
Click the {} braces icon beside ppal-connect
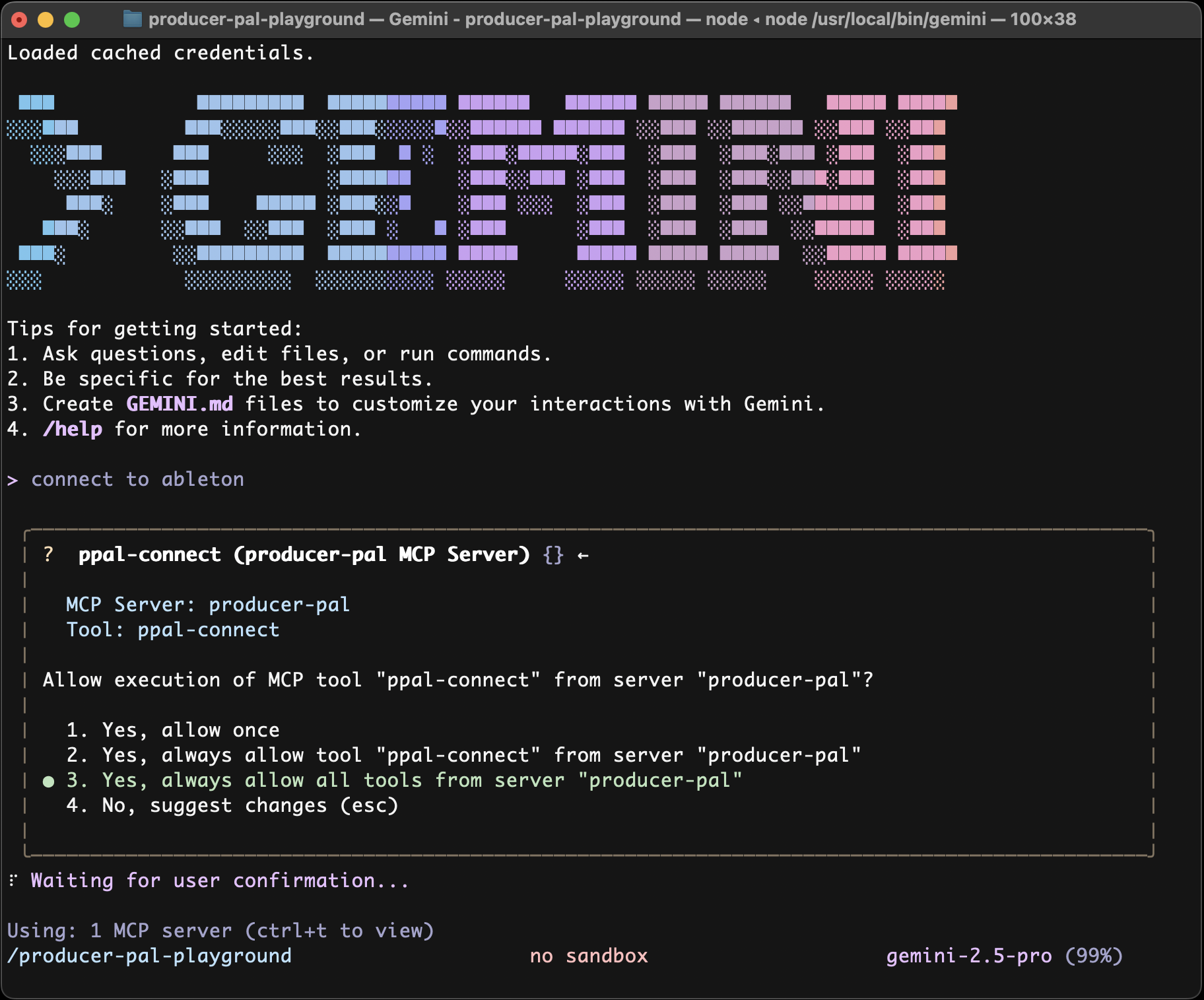pyautogui.click(x=552, y=555)
